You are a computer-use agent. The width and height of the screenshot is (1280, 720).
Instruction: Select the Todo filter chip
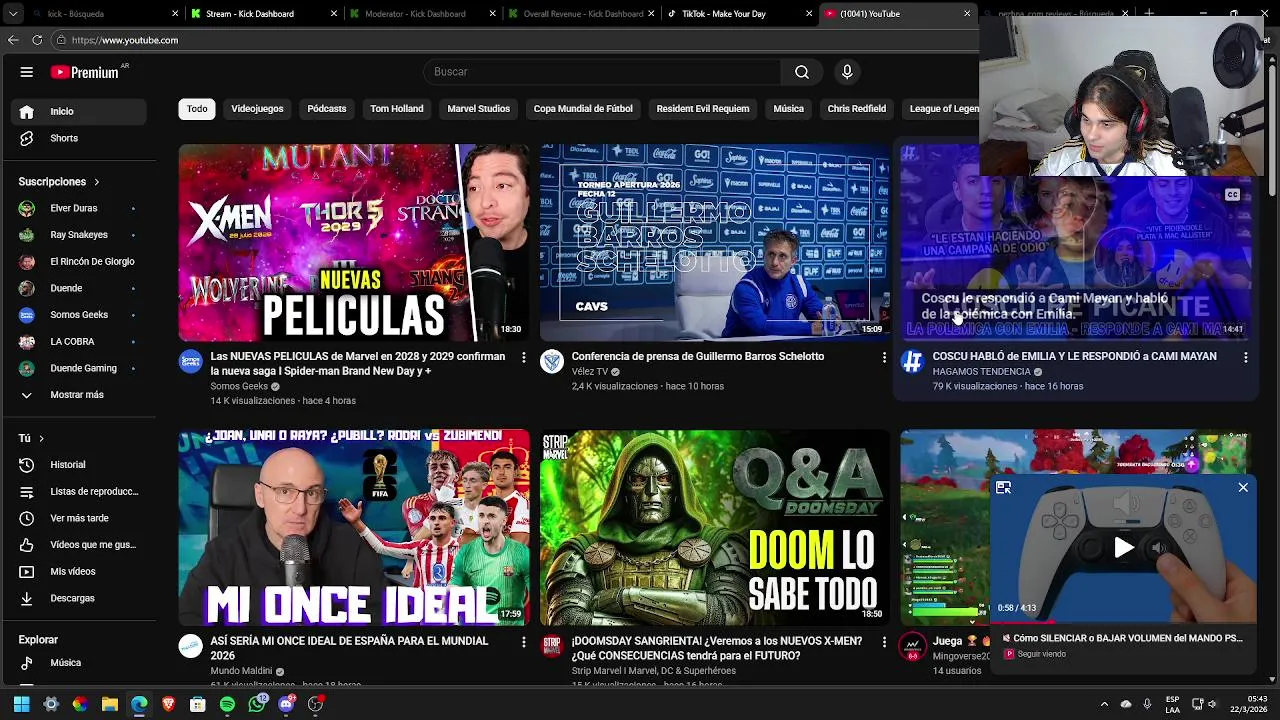coord(197,109)
